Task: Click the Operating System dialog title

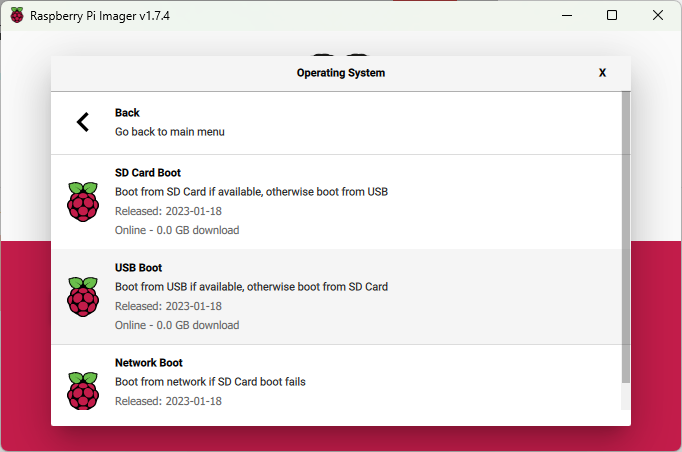Action: [341, 73]
